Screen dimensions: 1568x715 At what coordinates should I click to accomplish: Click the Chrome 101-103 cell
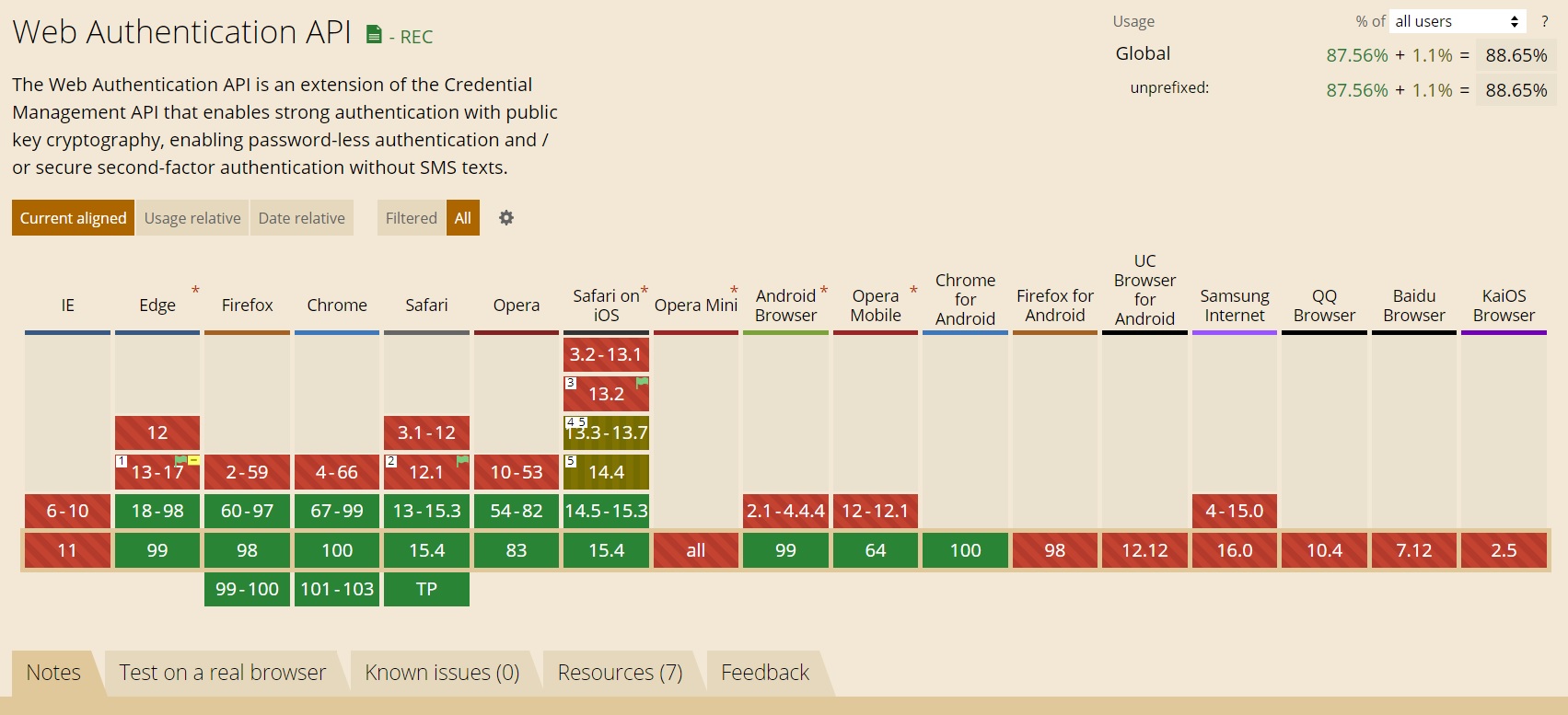[337, 589]
